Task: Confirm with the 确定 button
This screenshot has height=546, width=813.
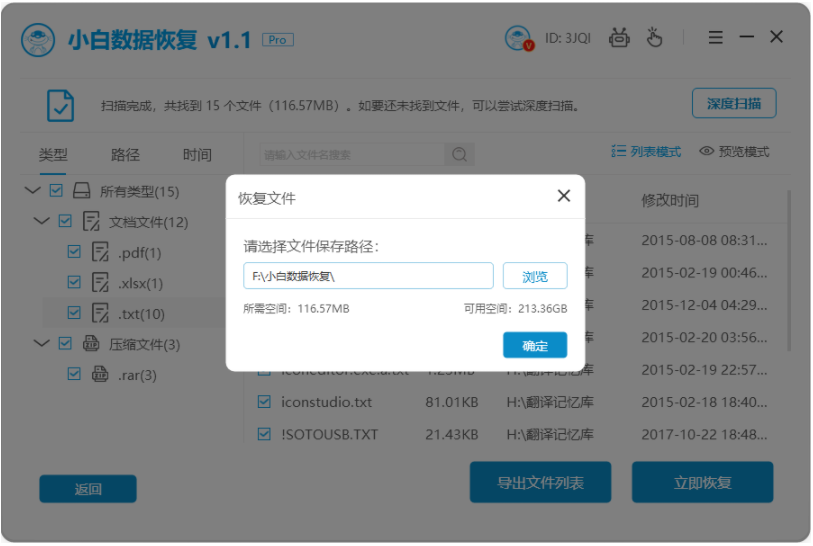Action: [534, 346]
